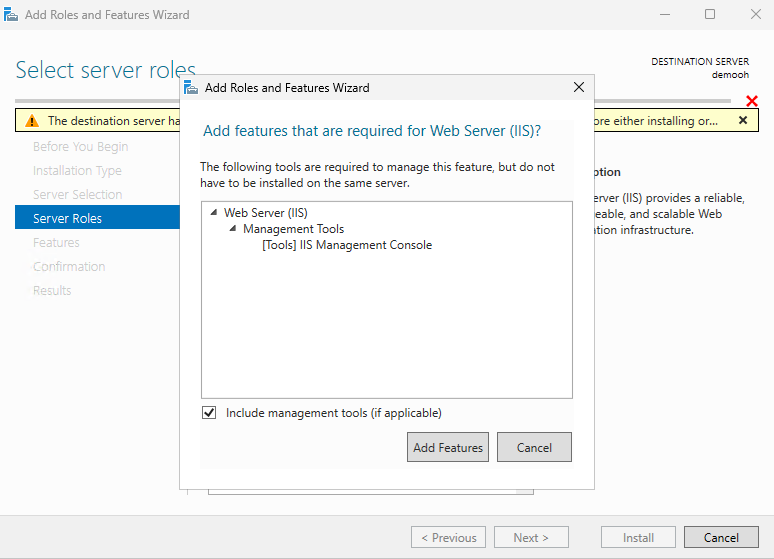Cancel the main Add Roles wizard

(721, 537)
